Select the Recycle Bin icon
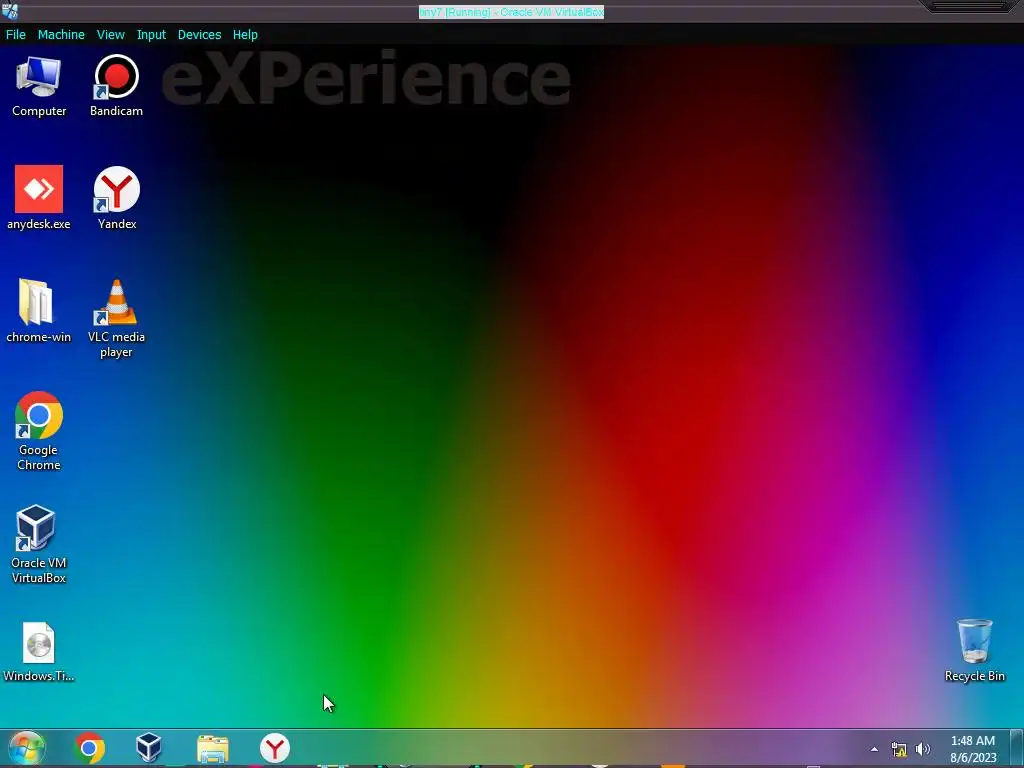Screen dimensions: 1024x768 974,650
